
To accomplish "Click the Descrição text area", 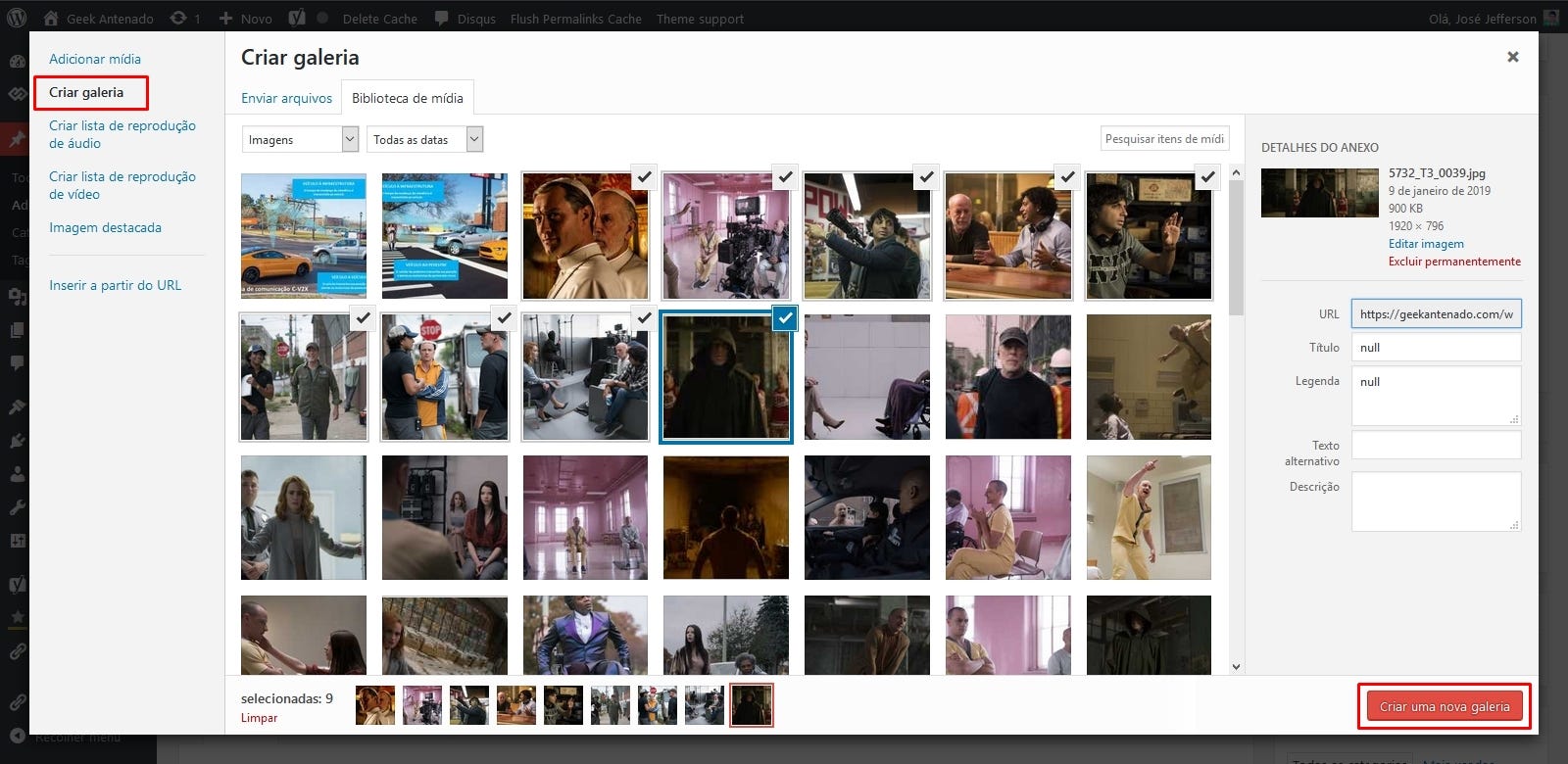I will pos(1437,501).
